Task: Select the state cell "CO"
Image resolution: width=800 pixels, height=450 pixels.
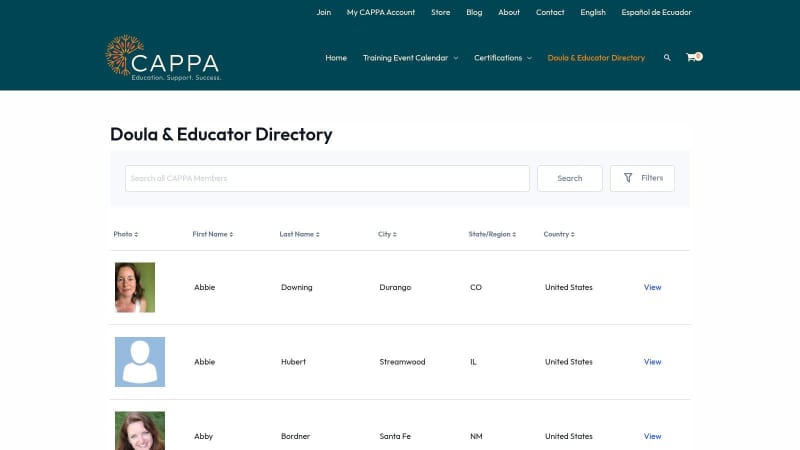Action: click(476, 287)
